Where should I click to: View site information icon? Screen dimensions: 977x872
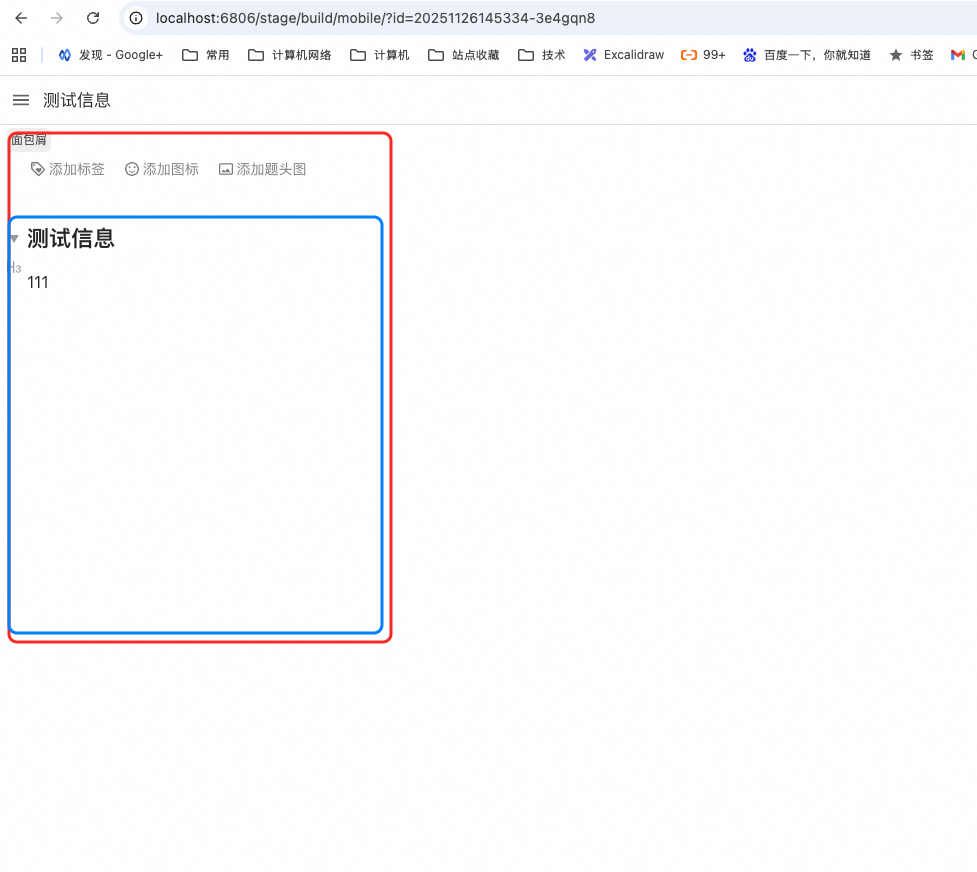coord(136,18)
